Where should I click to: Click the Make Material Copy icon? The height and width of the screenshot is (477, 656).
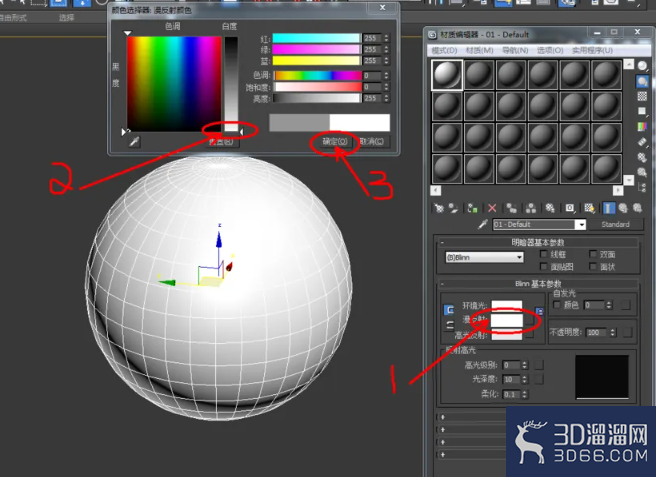(x=511, y=208)
